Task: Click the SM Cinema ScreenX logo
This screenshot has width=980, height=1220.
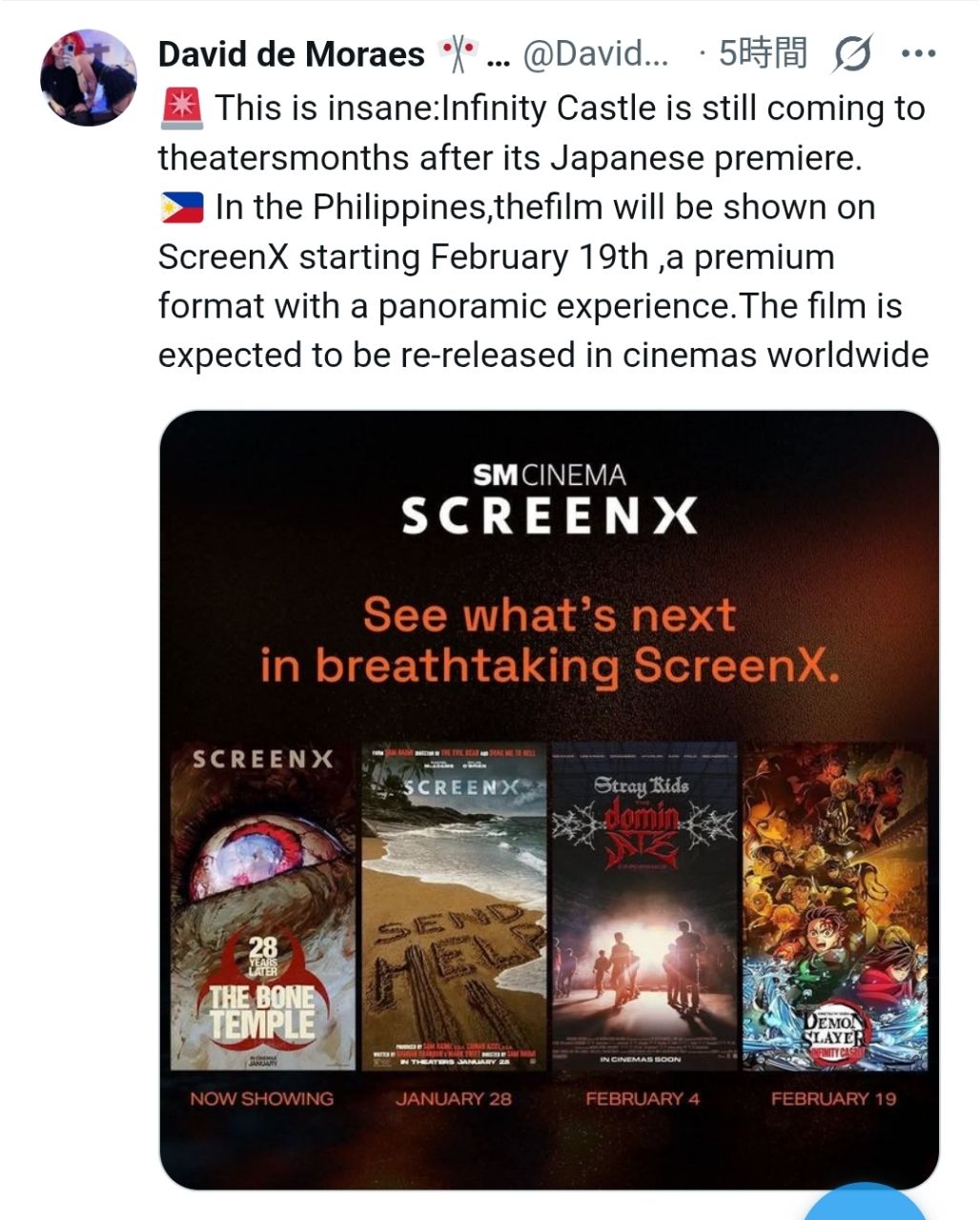Action: pyautogui.click(x=549, y=498)
